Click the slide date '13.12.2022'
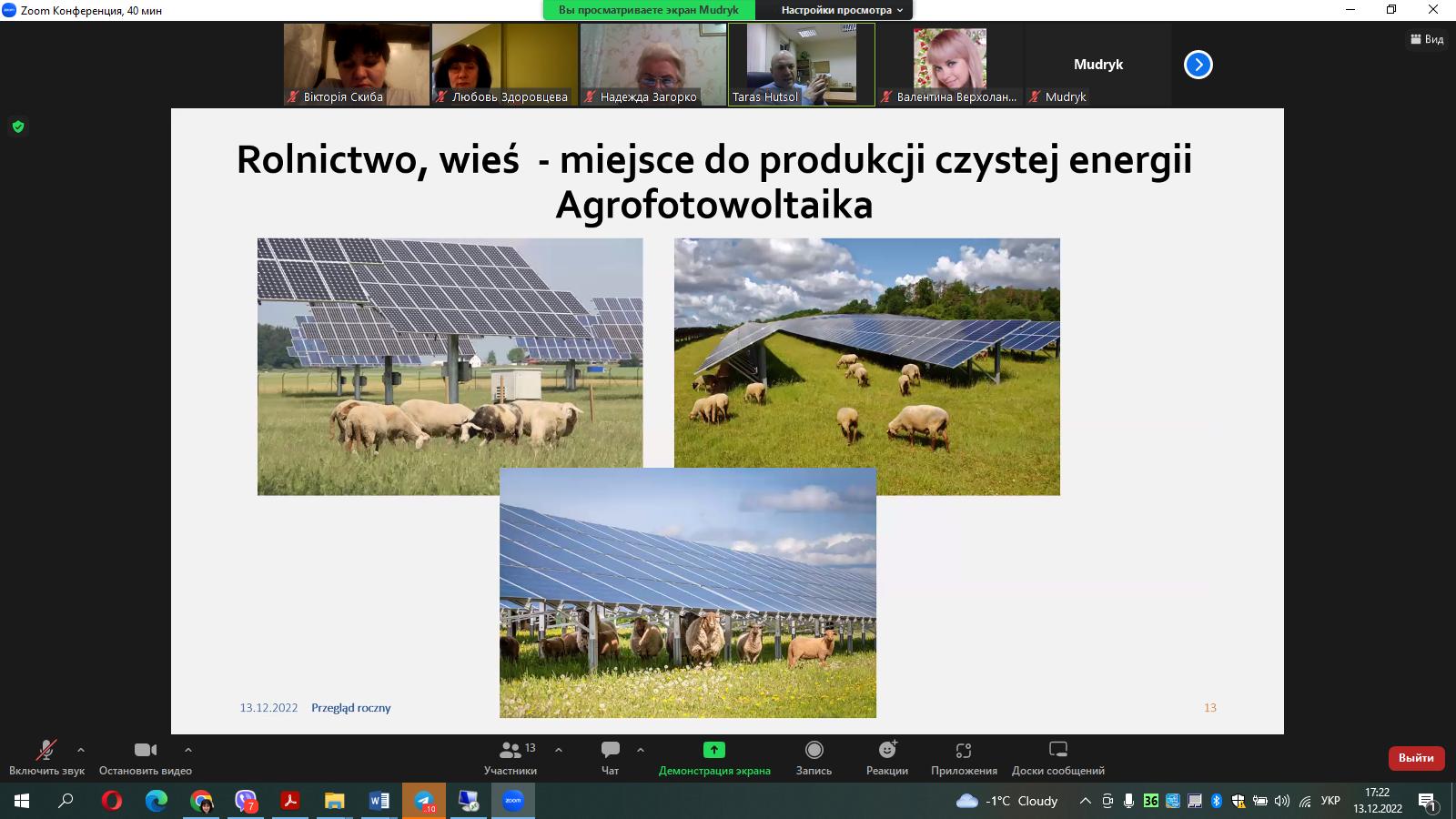The image size is (1456, 819). (x=268, y=708)
